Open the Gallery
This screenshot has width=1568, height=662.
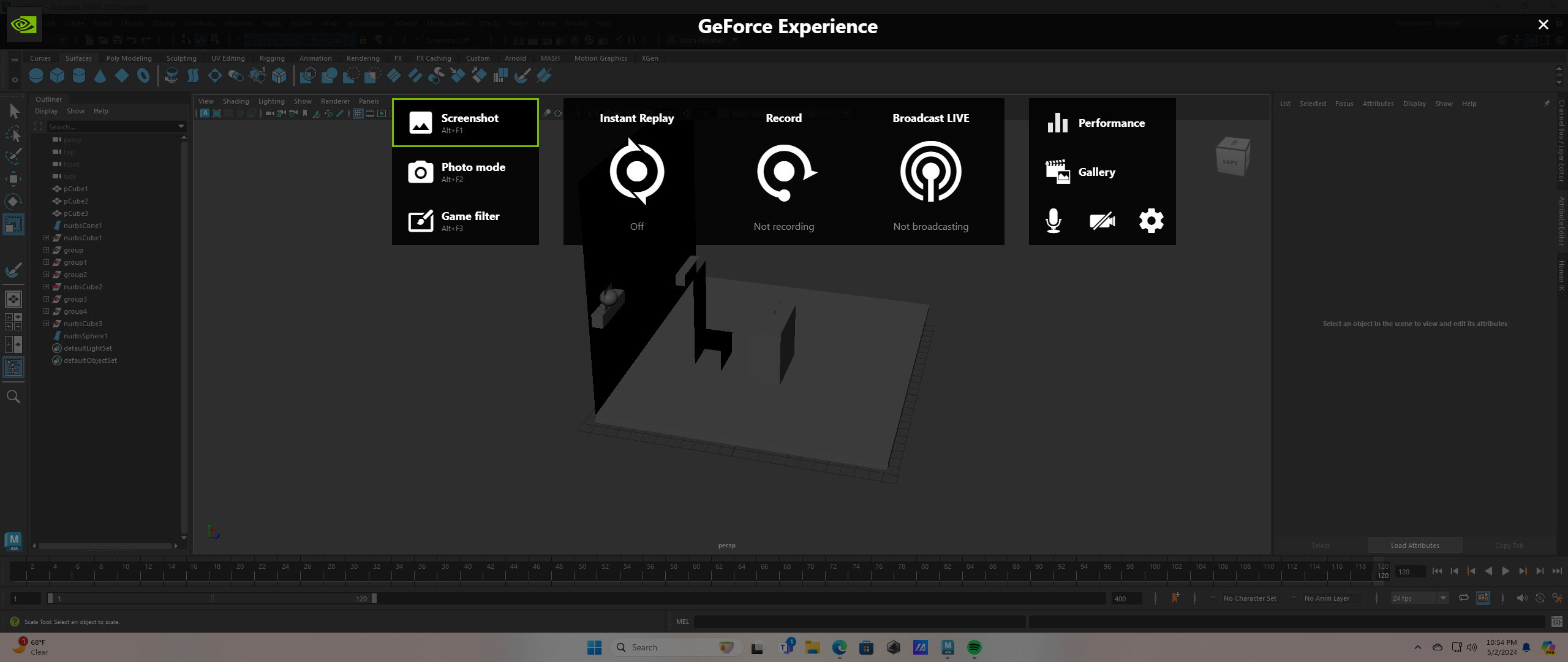coord(1102,172)
